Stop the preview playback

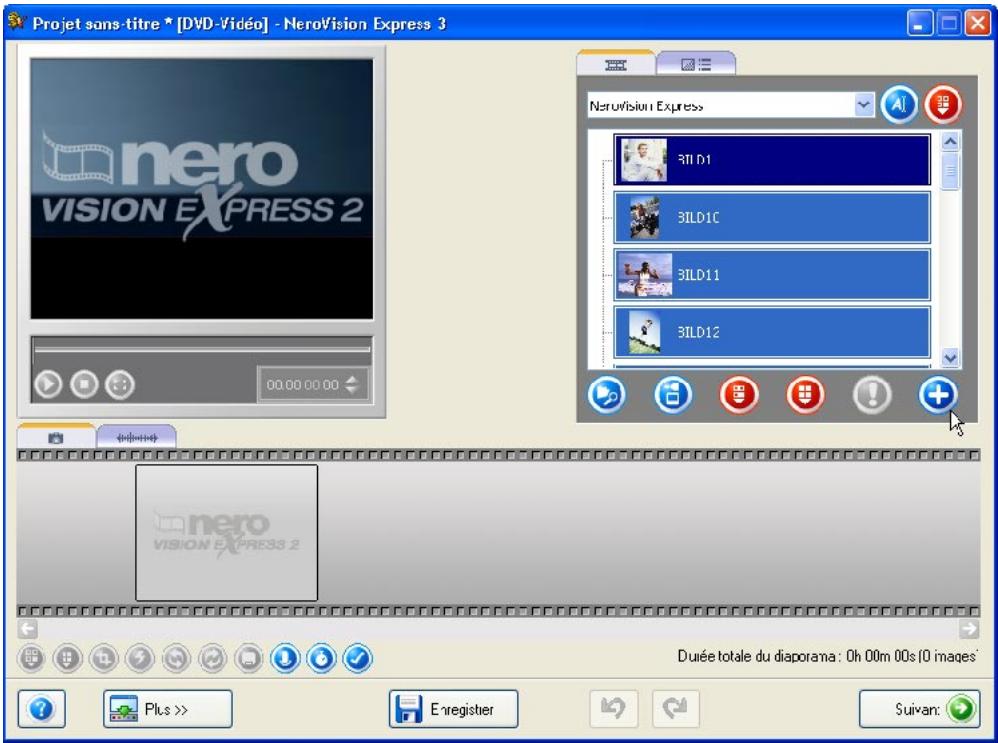tap(85, 385)
